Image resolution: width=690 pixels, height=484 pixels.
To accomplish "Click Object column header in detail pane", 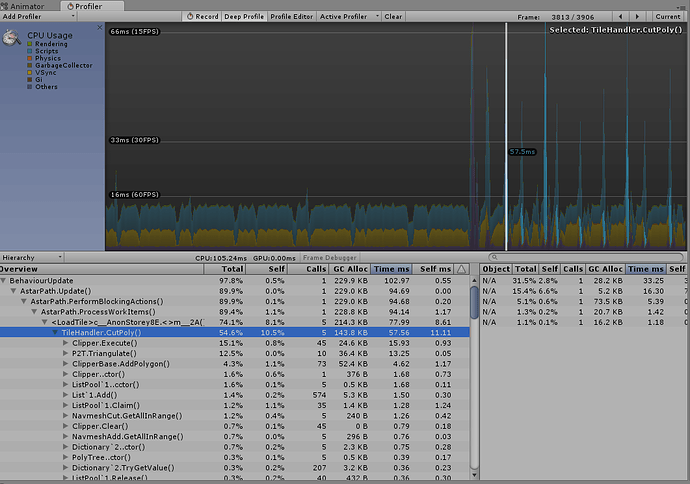I will [x=496, y=269].
